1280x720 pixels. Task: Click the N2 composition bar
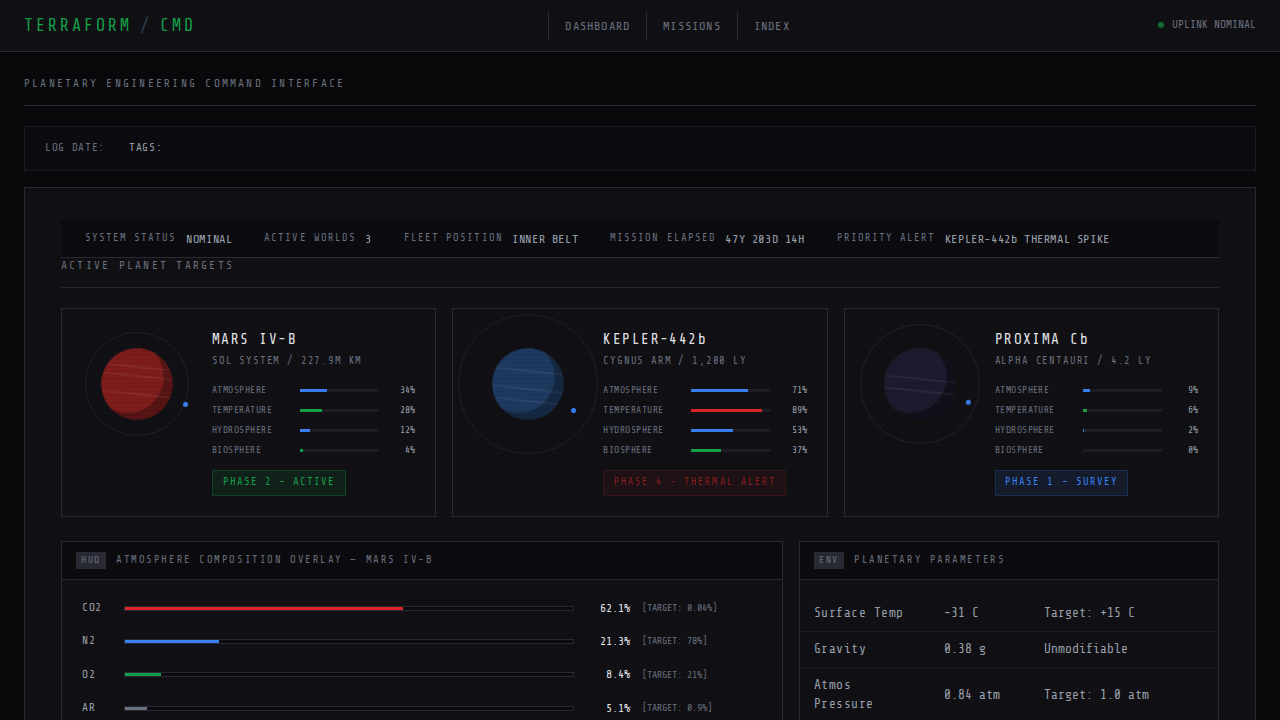(348, 641)
